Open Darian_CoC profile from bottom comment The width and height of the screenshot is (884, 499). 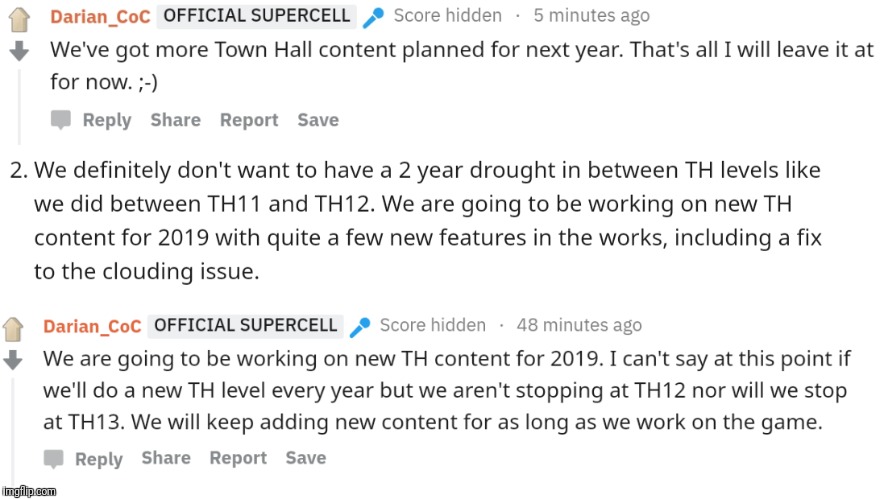point(92,326)
